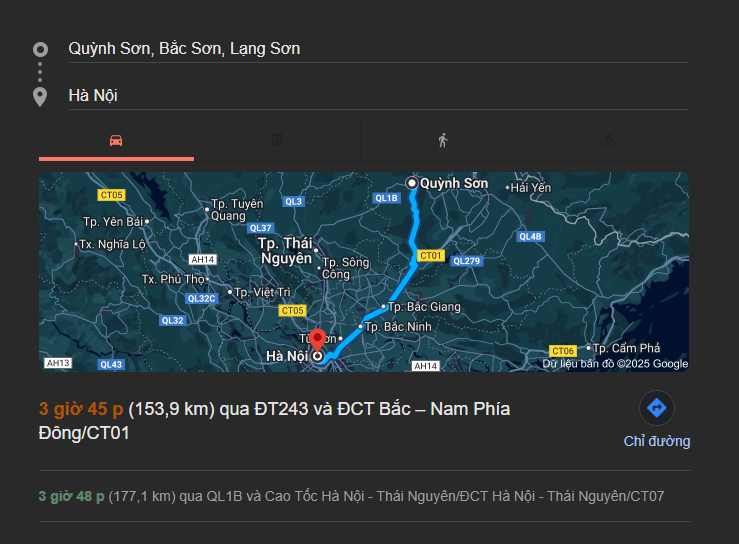Screen dimensions: 739x544
Task: Click the blue directions arrow icon
Action: coord(657,408)
